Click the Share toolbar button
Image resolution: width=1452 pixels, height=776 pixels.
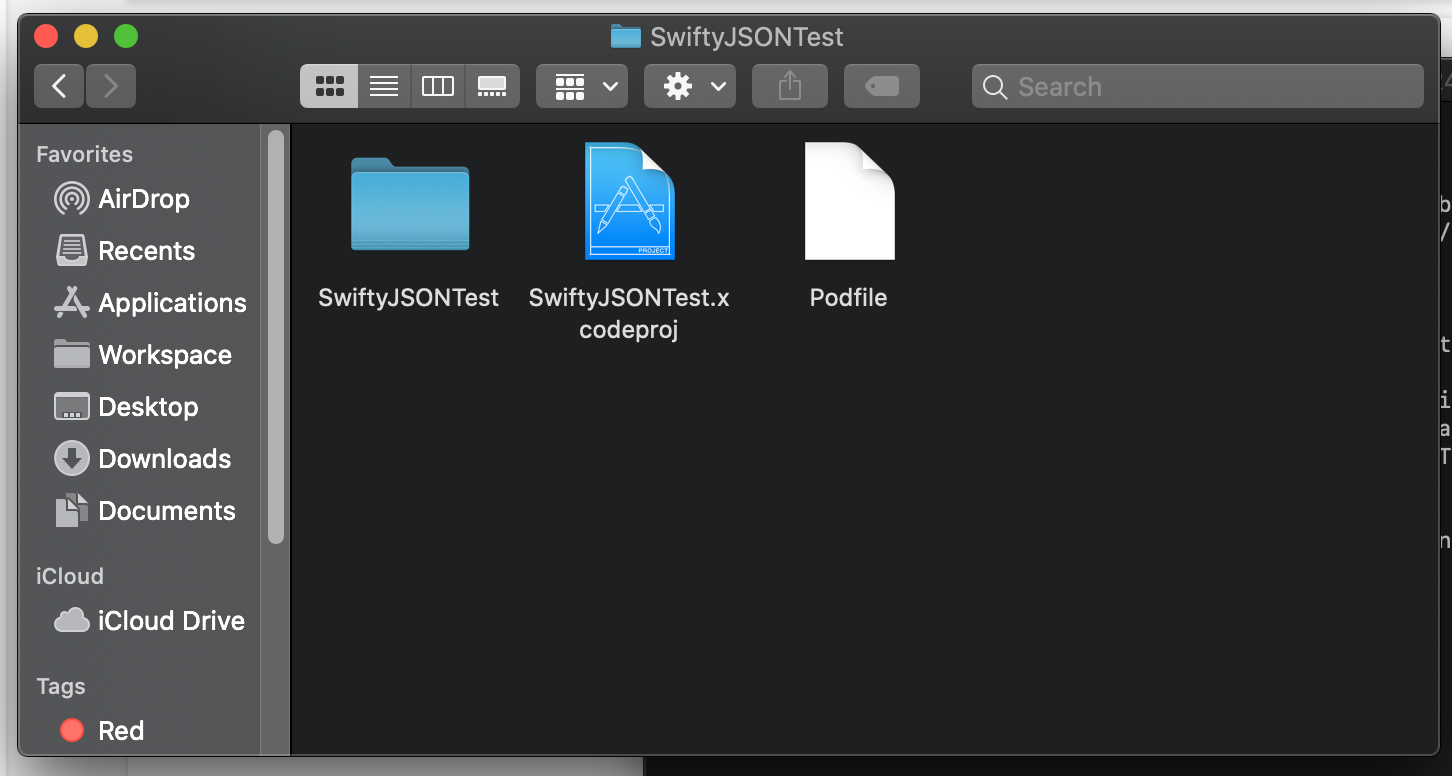[790, 87]
